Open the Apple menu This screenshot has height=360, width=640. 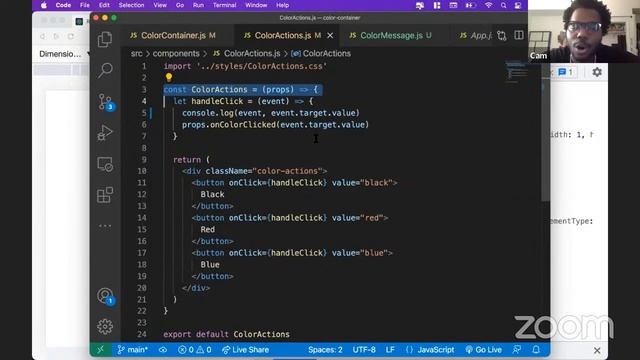pyautogui.click(x=43, y=5)
